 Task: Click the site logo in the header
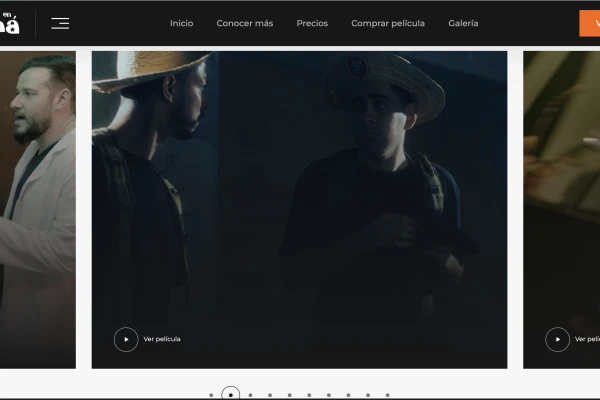(9, 23)
